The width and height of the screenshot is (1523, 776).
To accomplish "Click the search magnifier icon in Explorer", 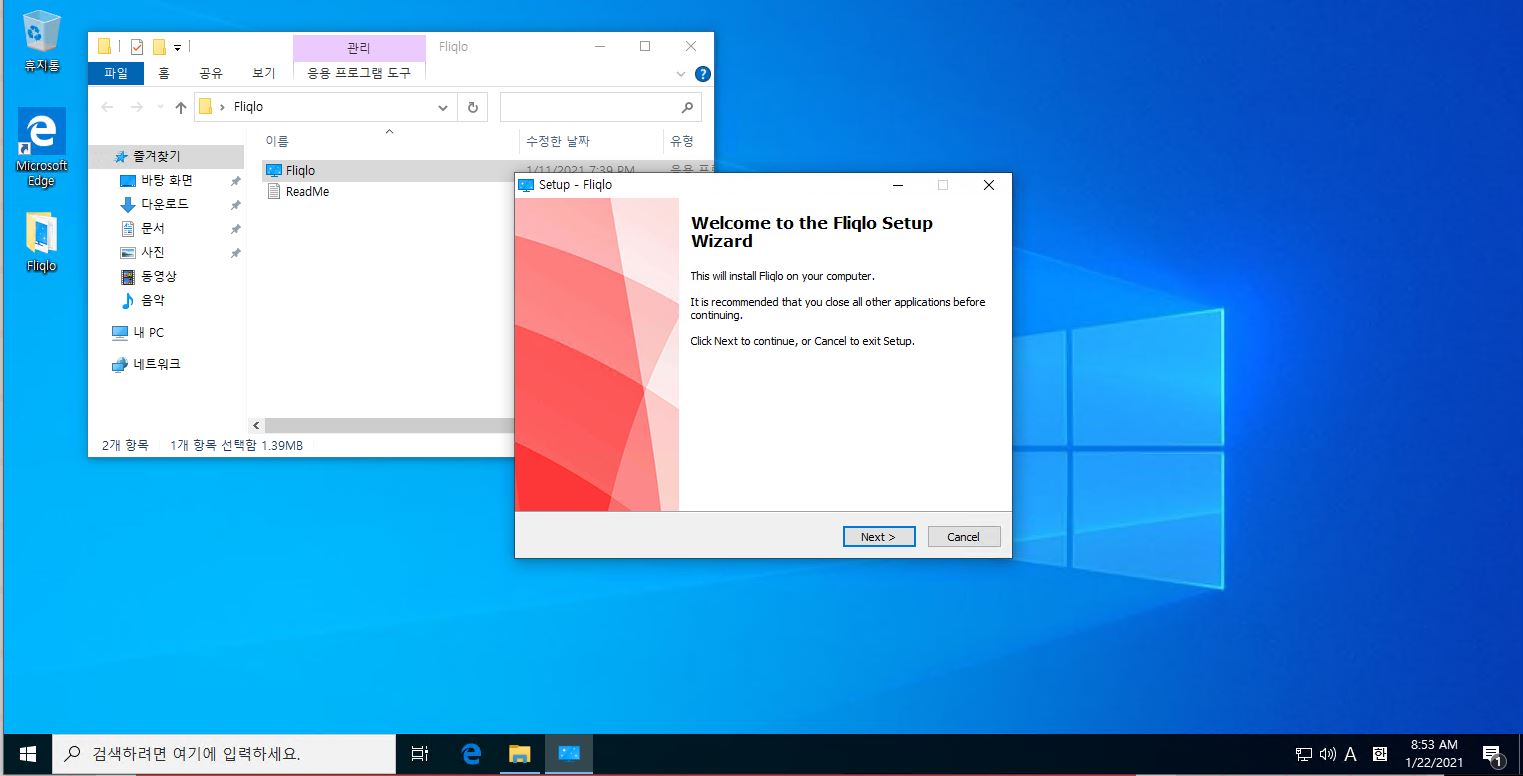I will point(687,107).
